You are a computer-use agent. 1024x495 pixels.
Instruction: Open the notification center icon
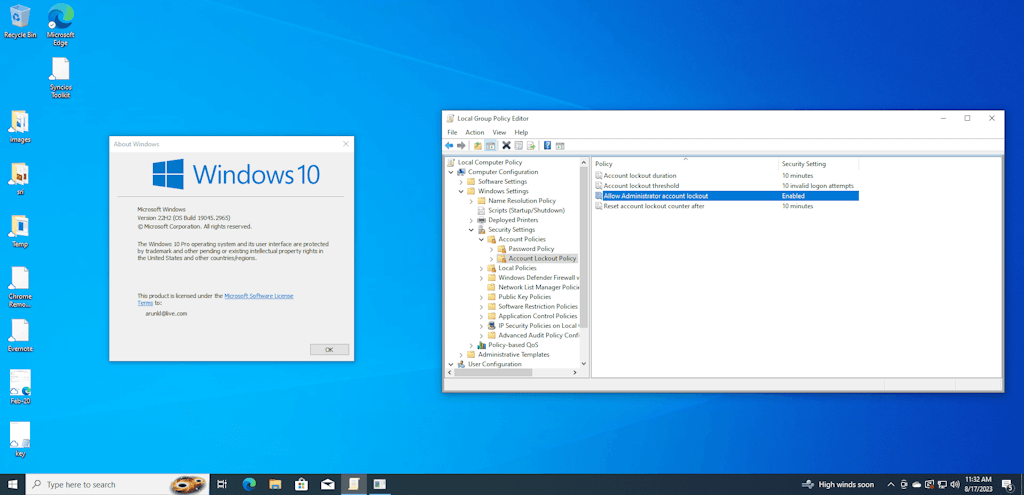1007,484
